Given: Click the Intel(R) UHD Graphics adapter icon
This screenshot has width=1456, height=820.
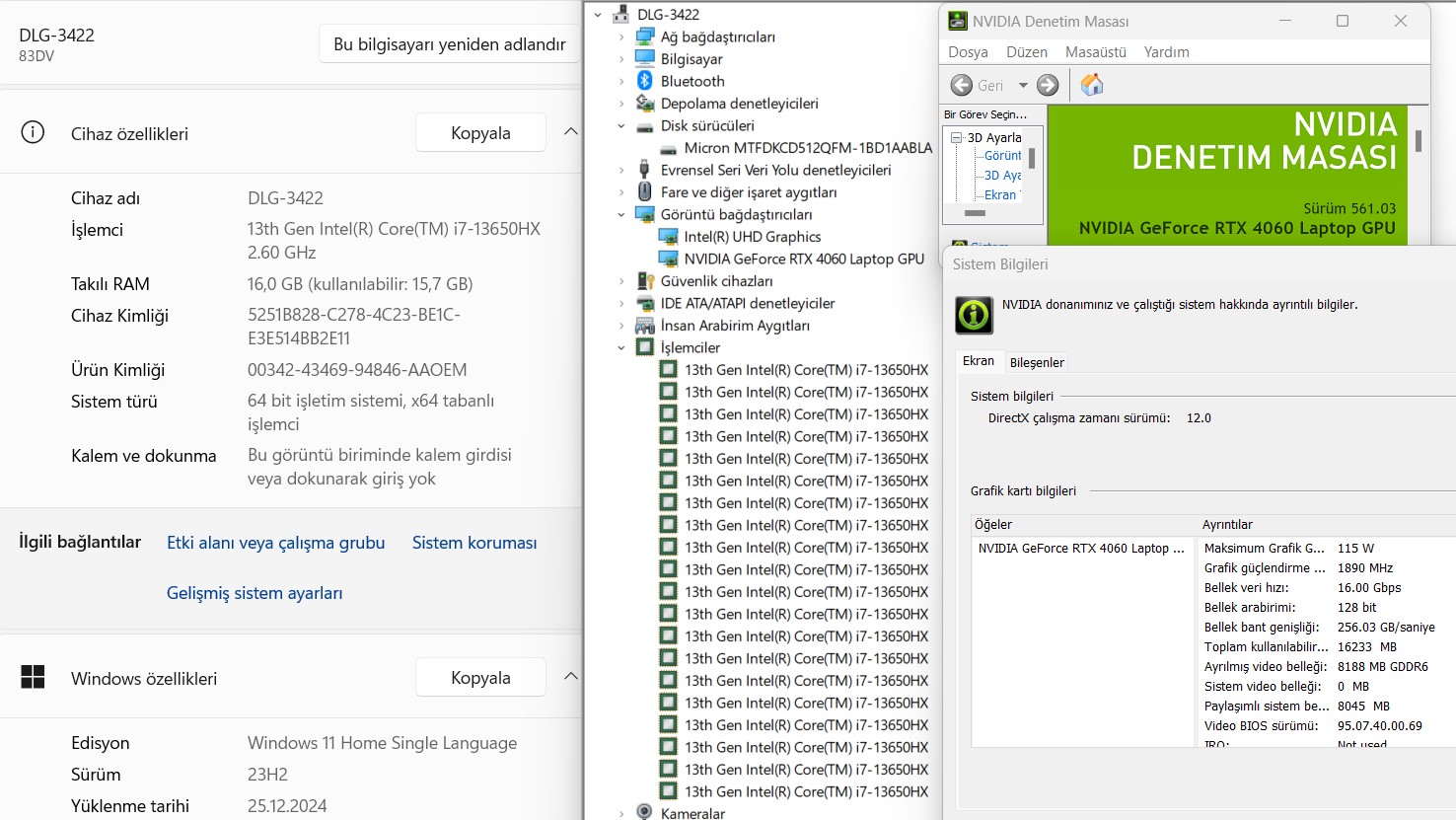Looking at the screenshot, I should (x=669, y=236).
